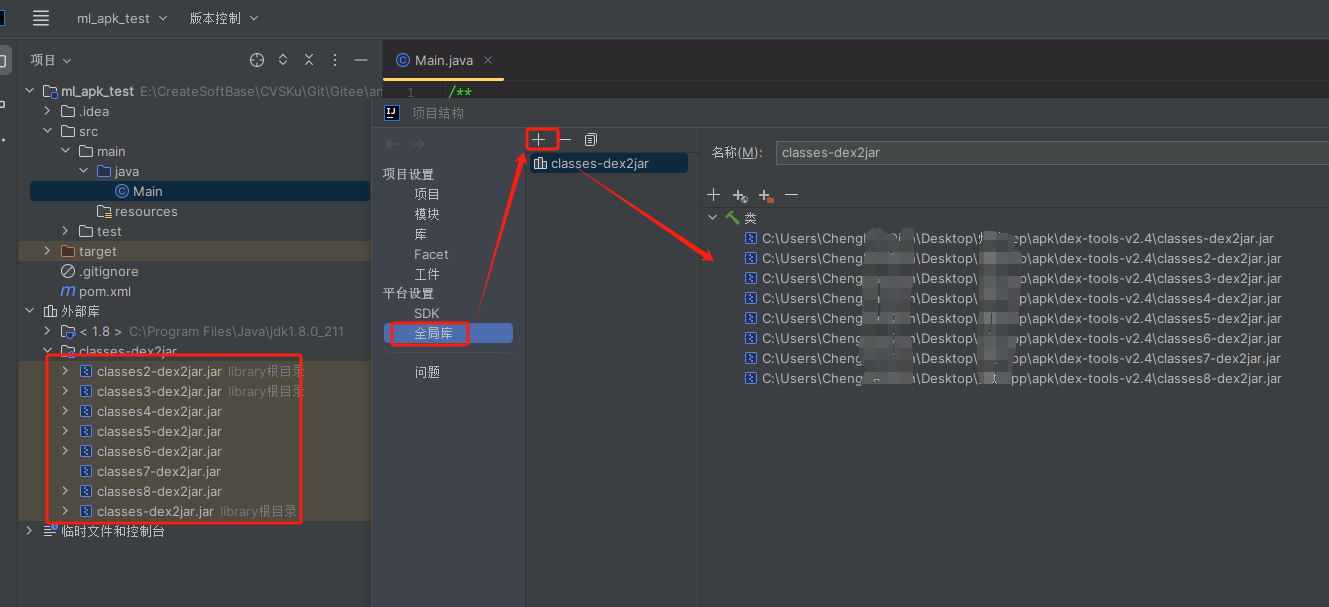Image resolution: width=1329 pixels, height=607 pixels.
Task: Open project panel options (three dots)
Action: [x=335, y=60]
